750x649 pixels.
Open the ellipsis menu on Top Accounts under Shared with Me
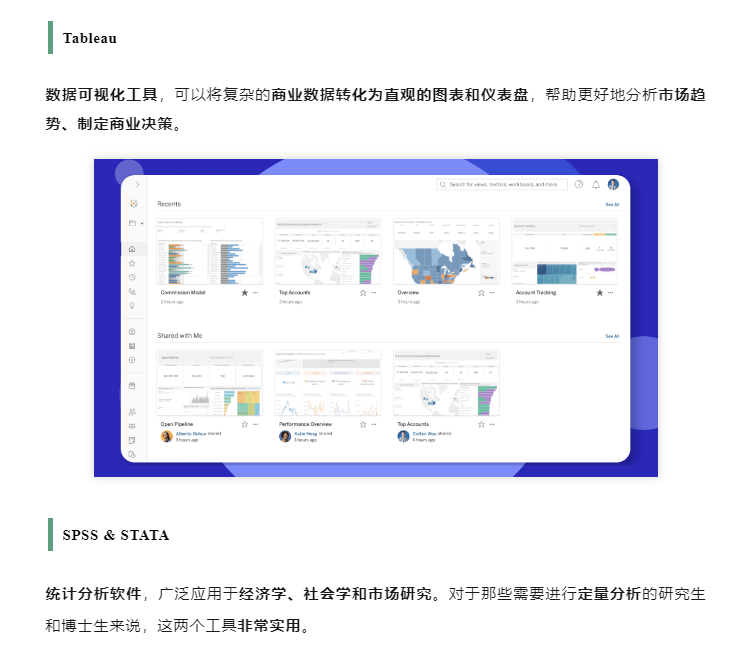[x=492, y=424]
